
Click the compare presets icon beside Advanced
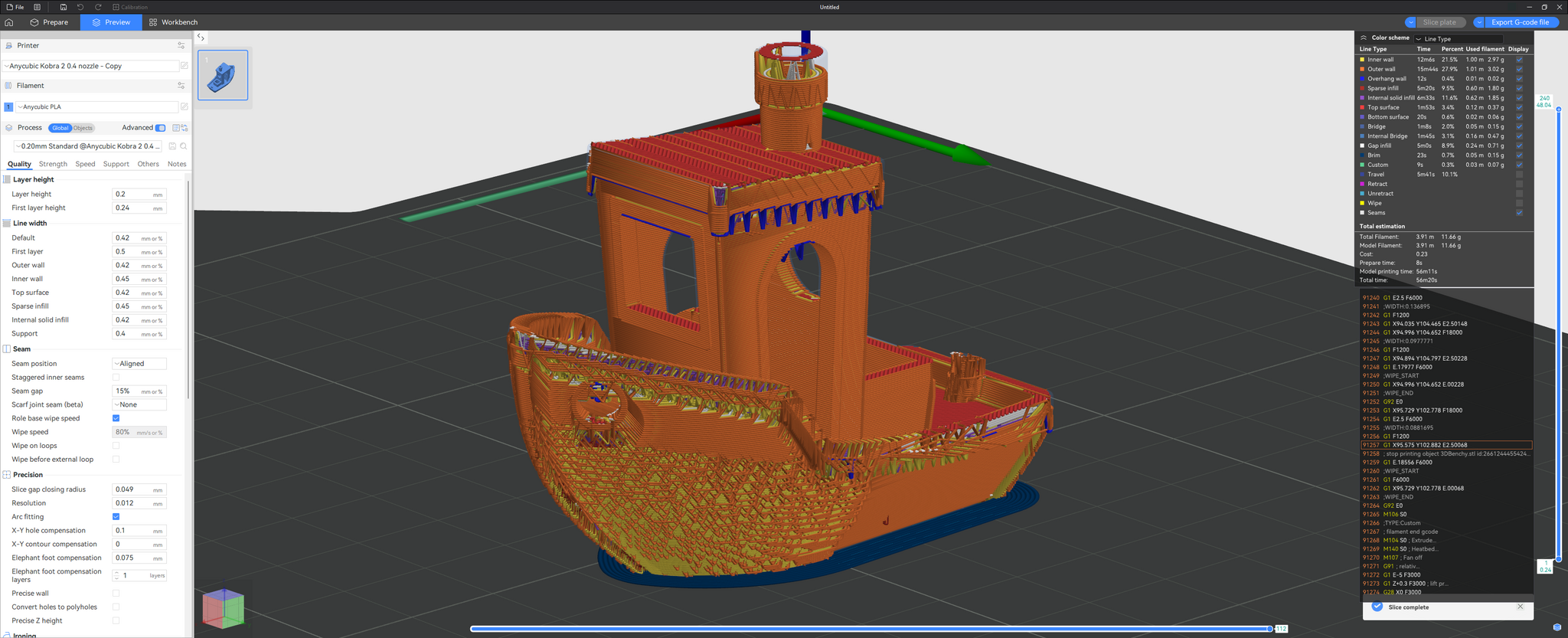pyautogui.click(x=185, y=128)
